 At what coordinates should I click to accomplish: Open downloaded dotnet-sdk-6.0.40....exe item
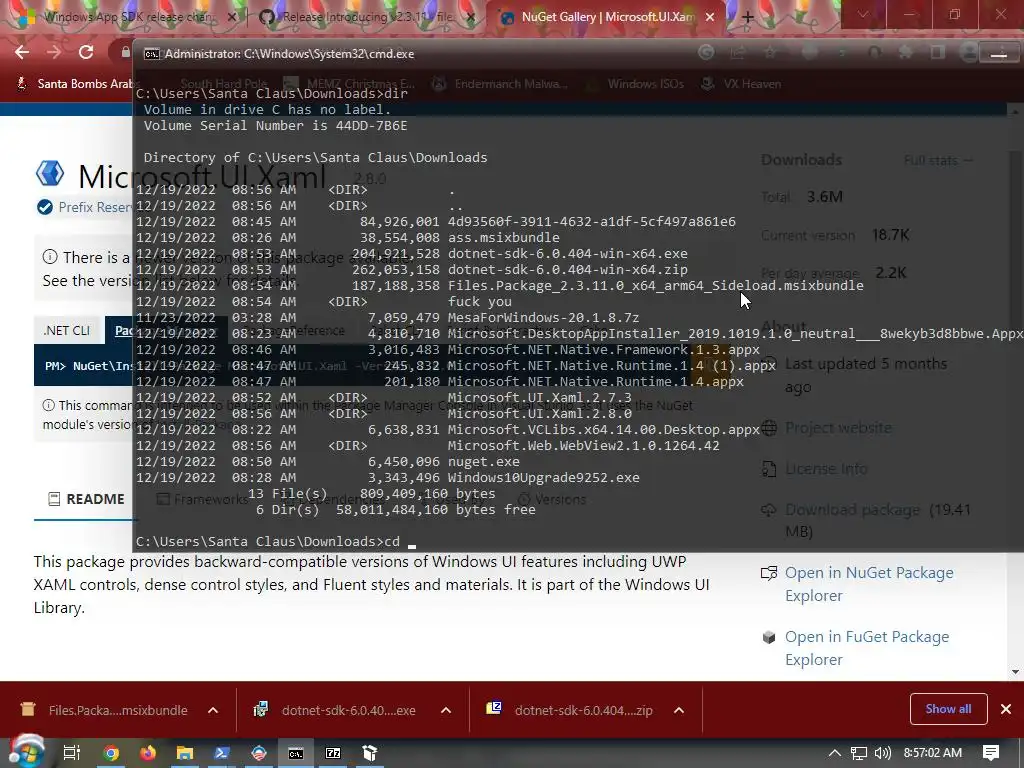pos(335,710)
